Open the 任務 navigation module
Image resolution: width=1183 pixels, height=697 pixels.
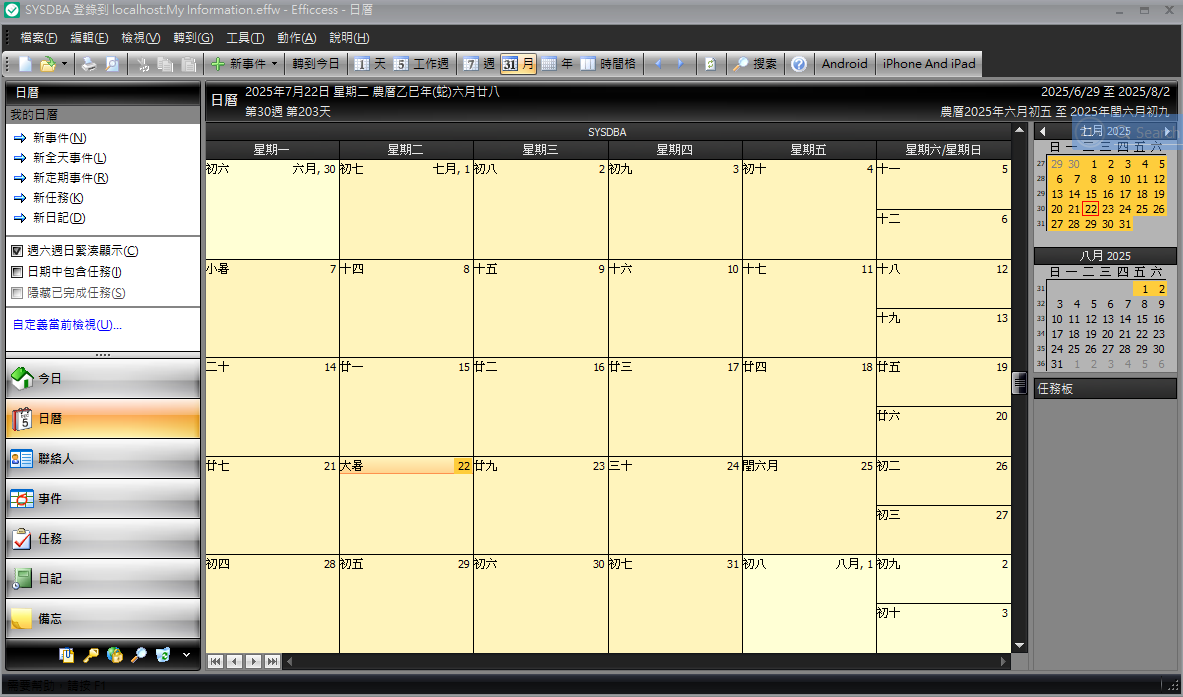pos(103,539)
